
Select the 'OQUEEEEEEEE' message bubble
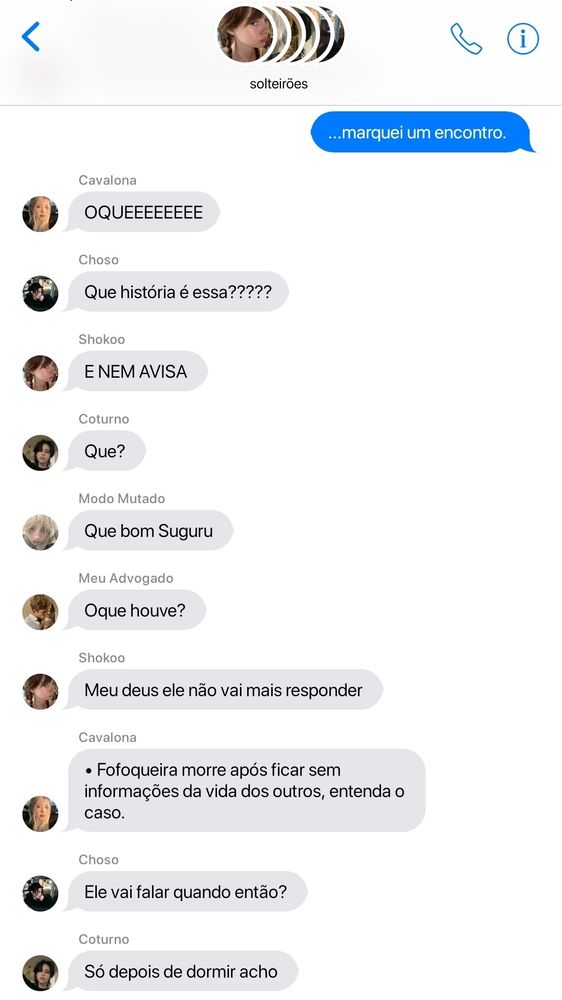click(x=144, y=212)
